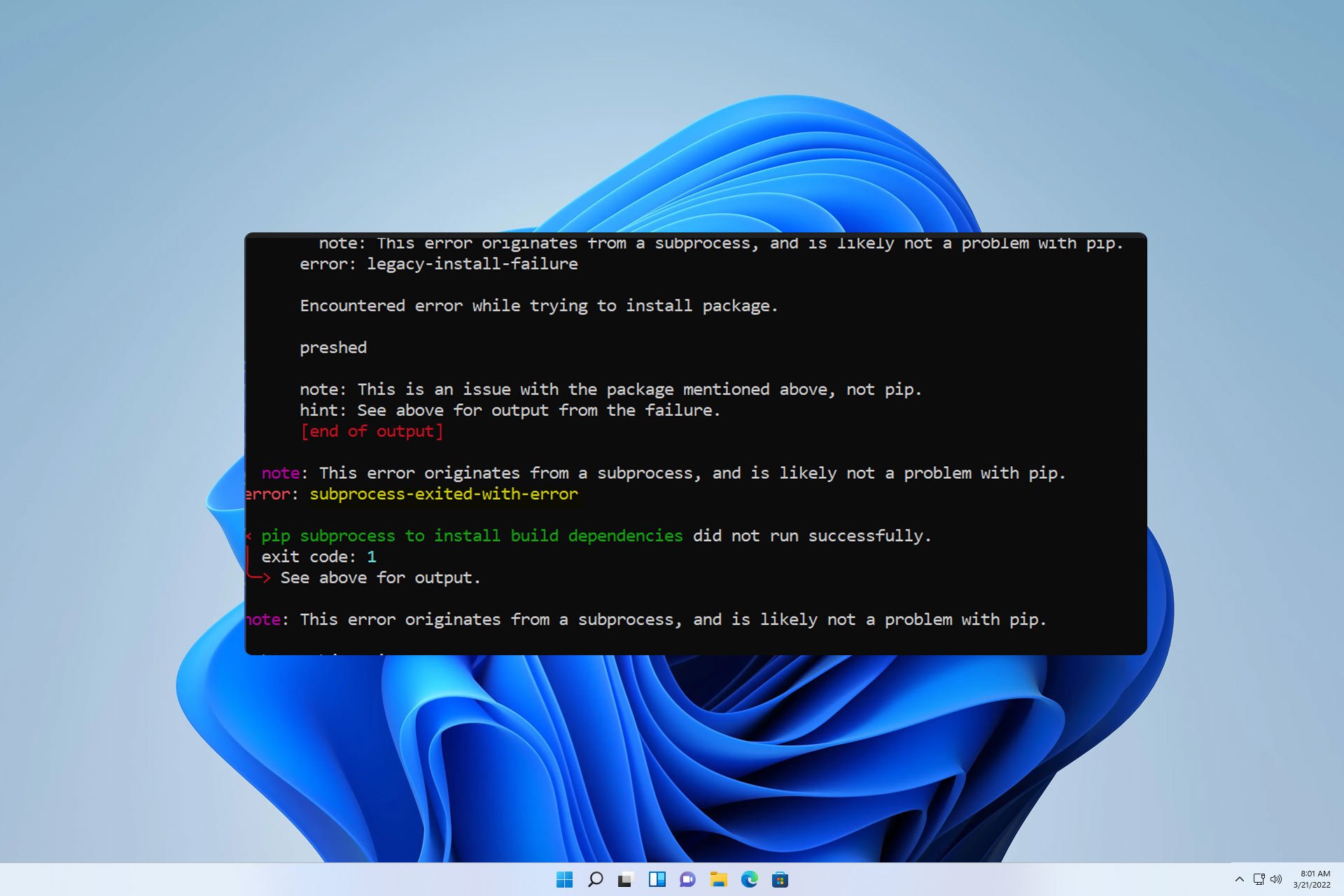Click 'note: This is an issue with the package'
This screenshot has width=1344, height=896.
pyautogui.click(x=486, y=389)
